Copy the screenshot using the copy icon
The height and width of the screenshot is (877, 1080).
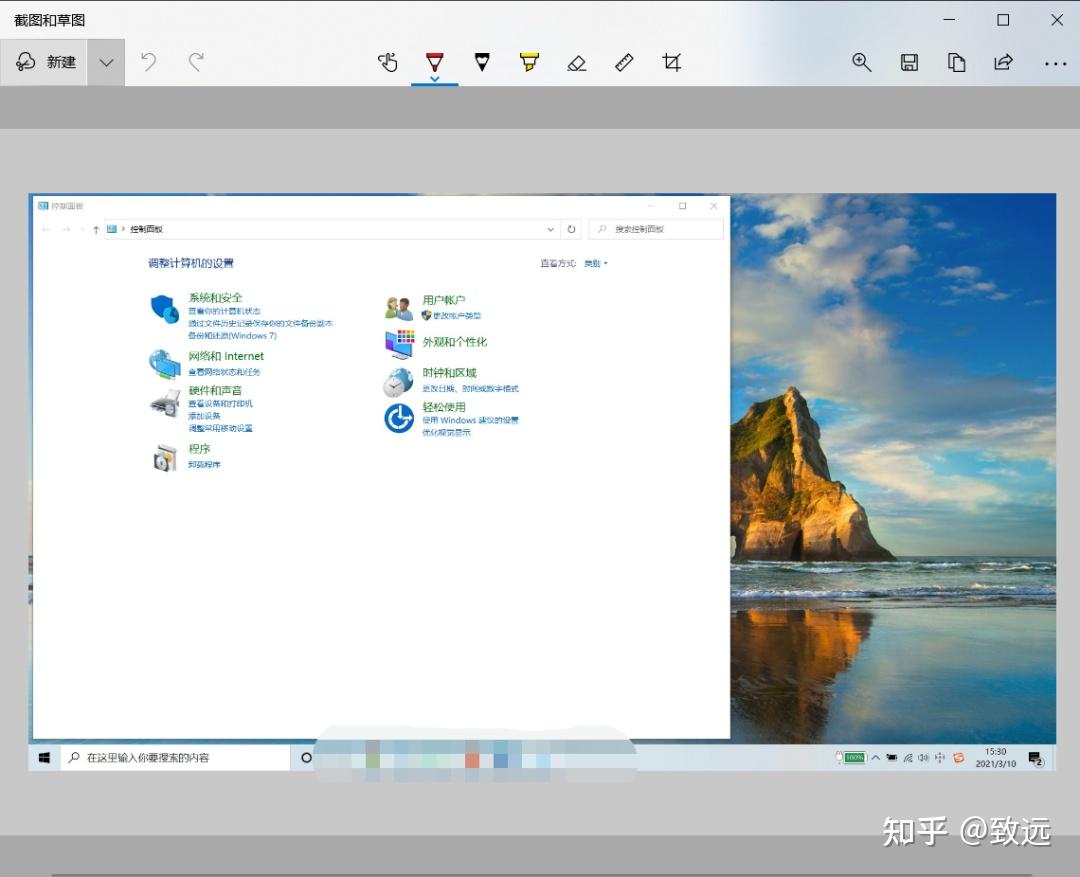[x=956, y=62]
